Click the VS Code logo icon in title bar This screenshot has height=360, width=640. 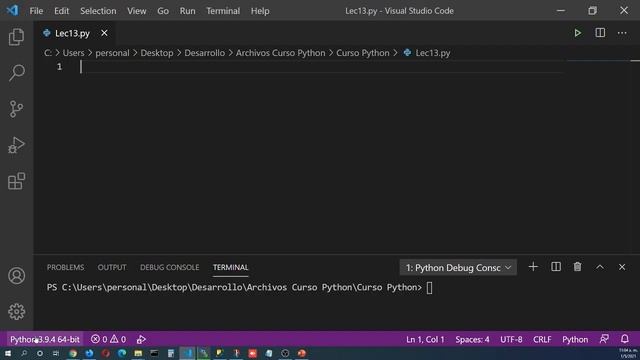click(x=12, y=10)
